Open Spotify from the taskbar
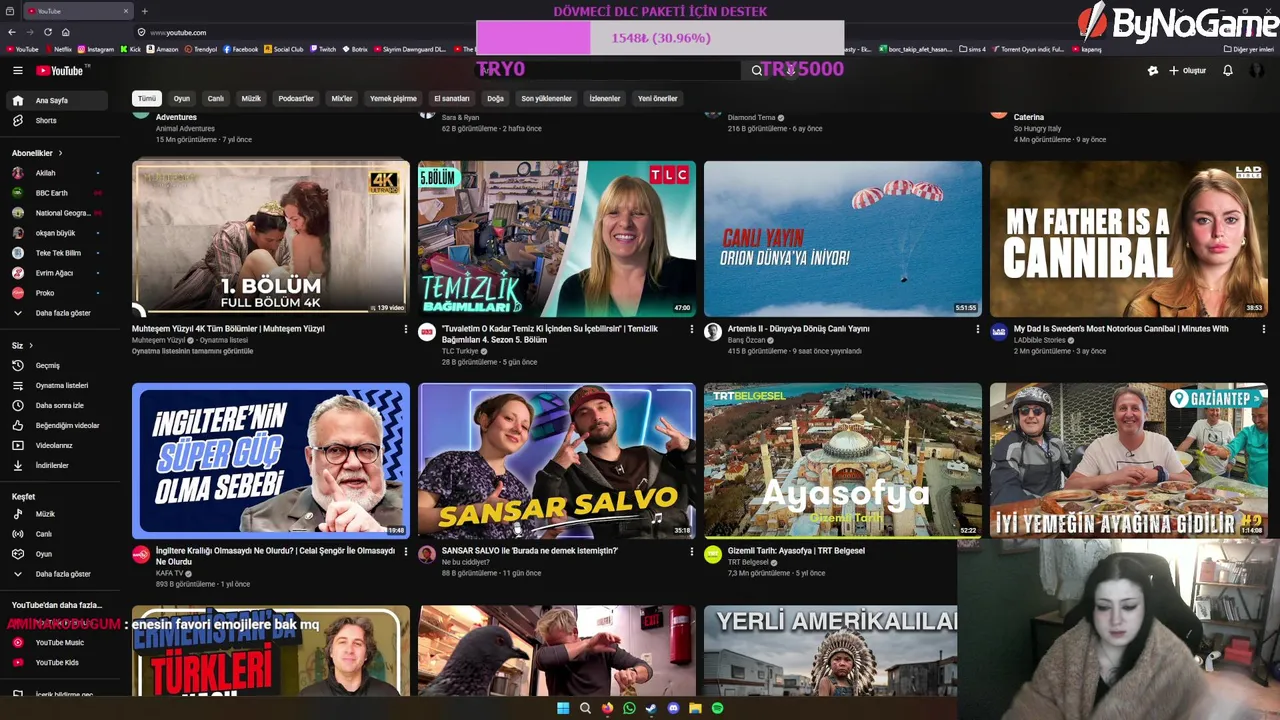The height and width of the screenshot is (720, 1280). pos(717,708)
